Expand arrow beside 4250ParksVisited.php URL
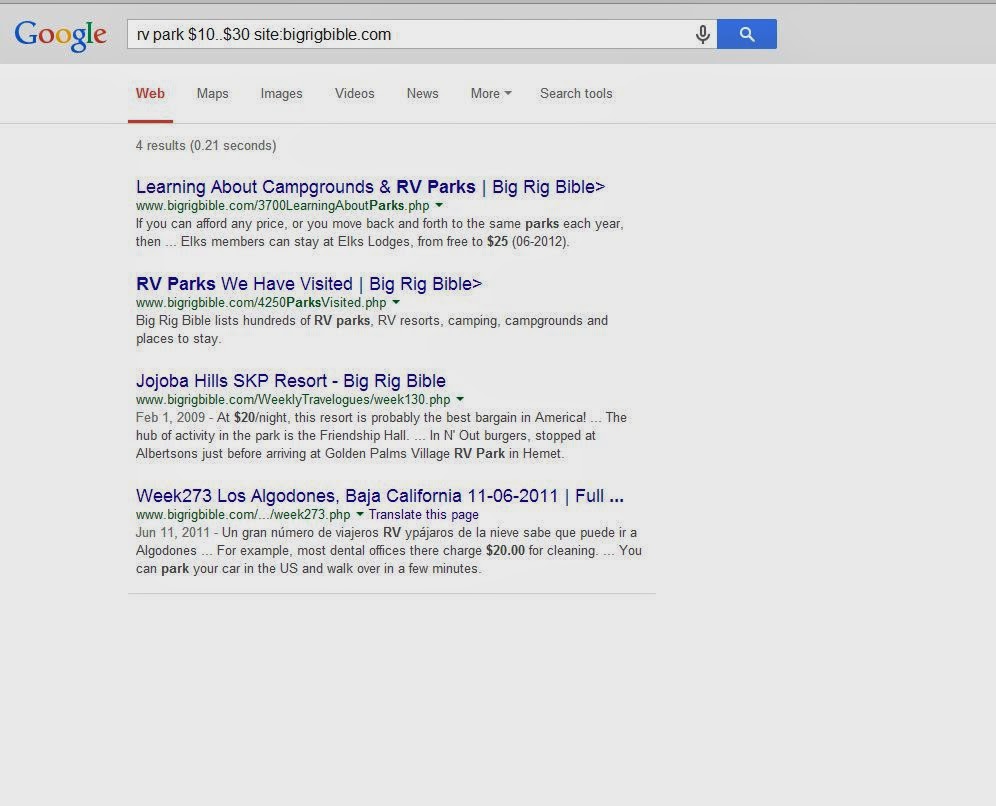996x806 pixels. [x=396, y=302]
